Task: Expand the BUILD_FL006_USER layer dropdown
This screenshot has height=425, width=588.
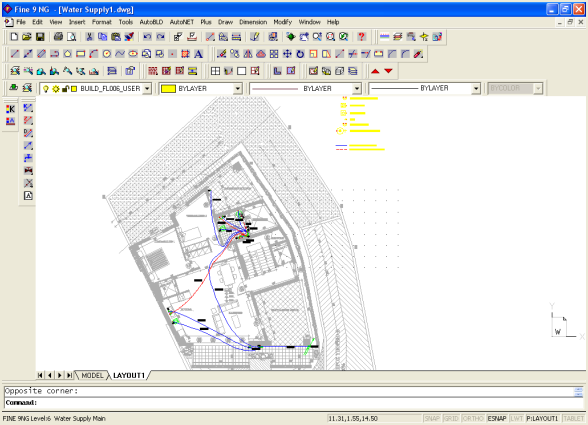Action: (x=147, y=89)
